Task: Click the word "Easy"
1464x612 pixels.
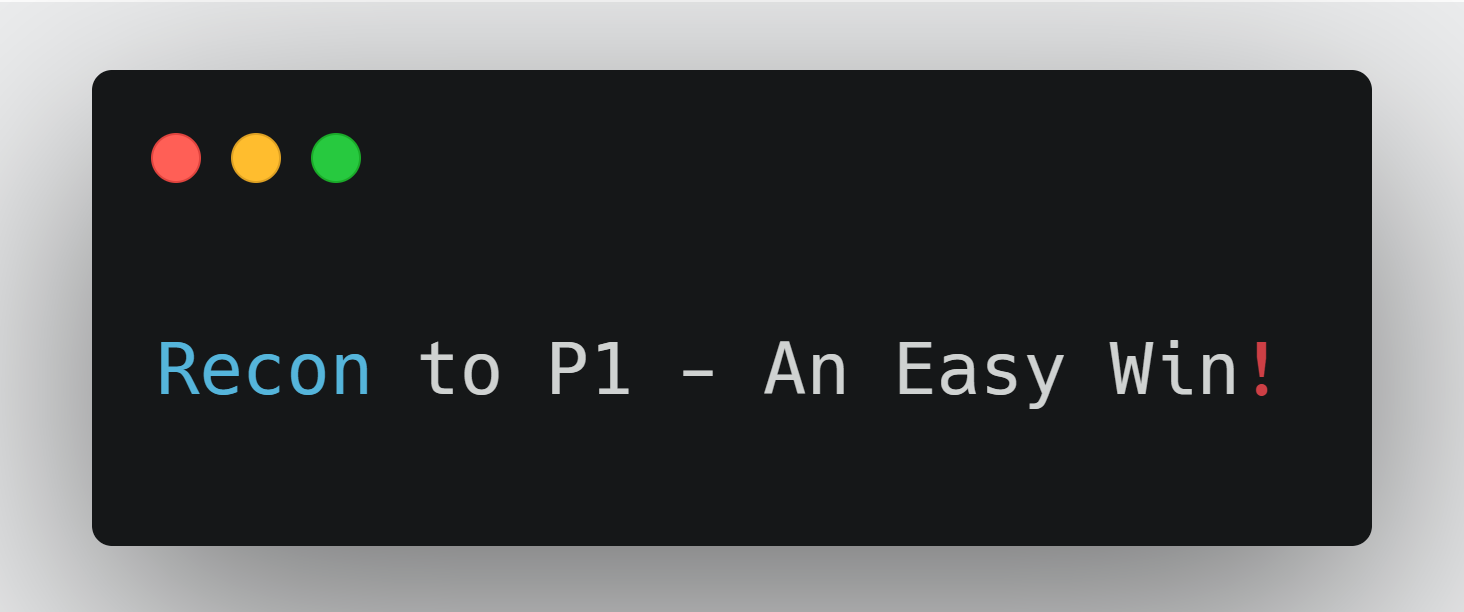Action: 977,371
